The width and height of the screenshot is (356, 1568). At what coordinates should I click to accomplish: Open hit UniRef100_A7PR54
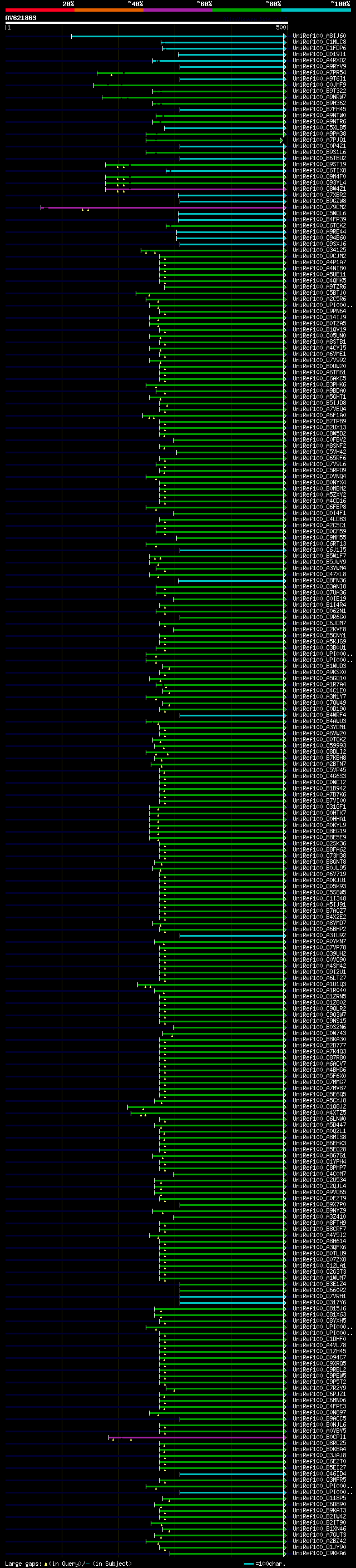click(319, 72)
